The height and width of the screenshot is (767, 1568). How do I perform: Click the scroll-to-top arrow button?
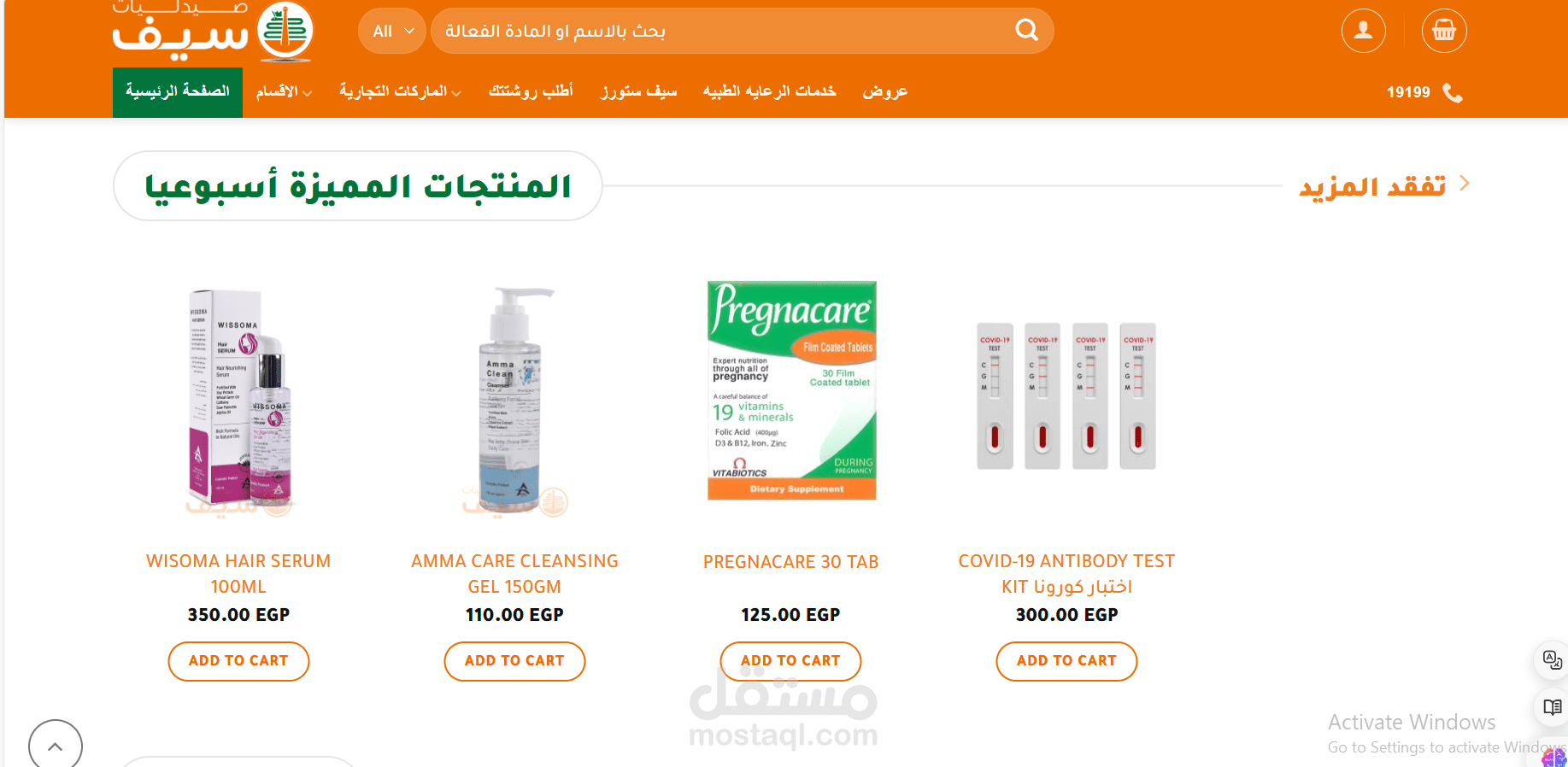[x=56, y=746]
